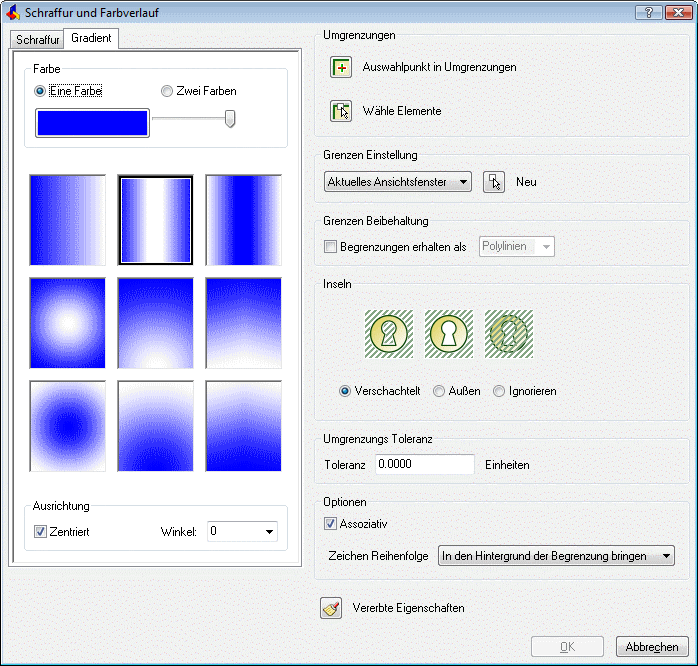
Task: Select the Zwei Farben radio button
Action: click(x=166, y=91)
